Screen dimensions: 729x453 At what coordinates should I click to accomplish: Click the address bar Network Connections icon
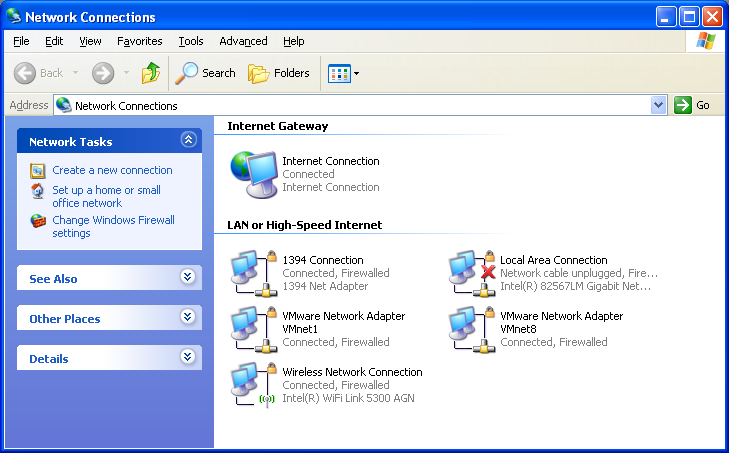[64, 105]
